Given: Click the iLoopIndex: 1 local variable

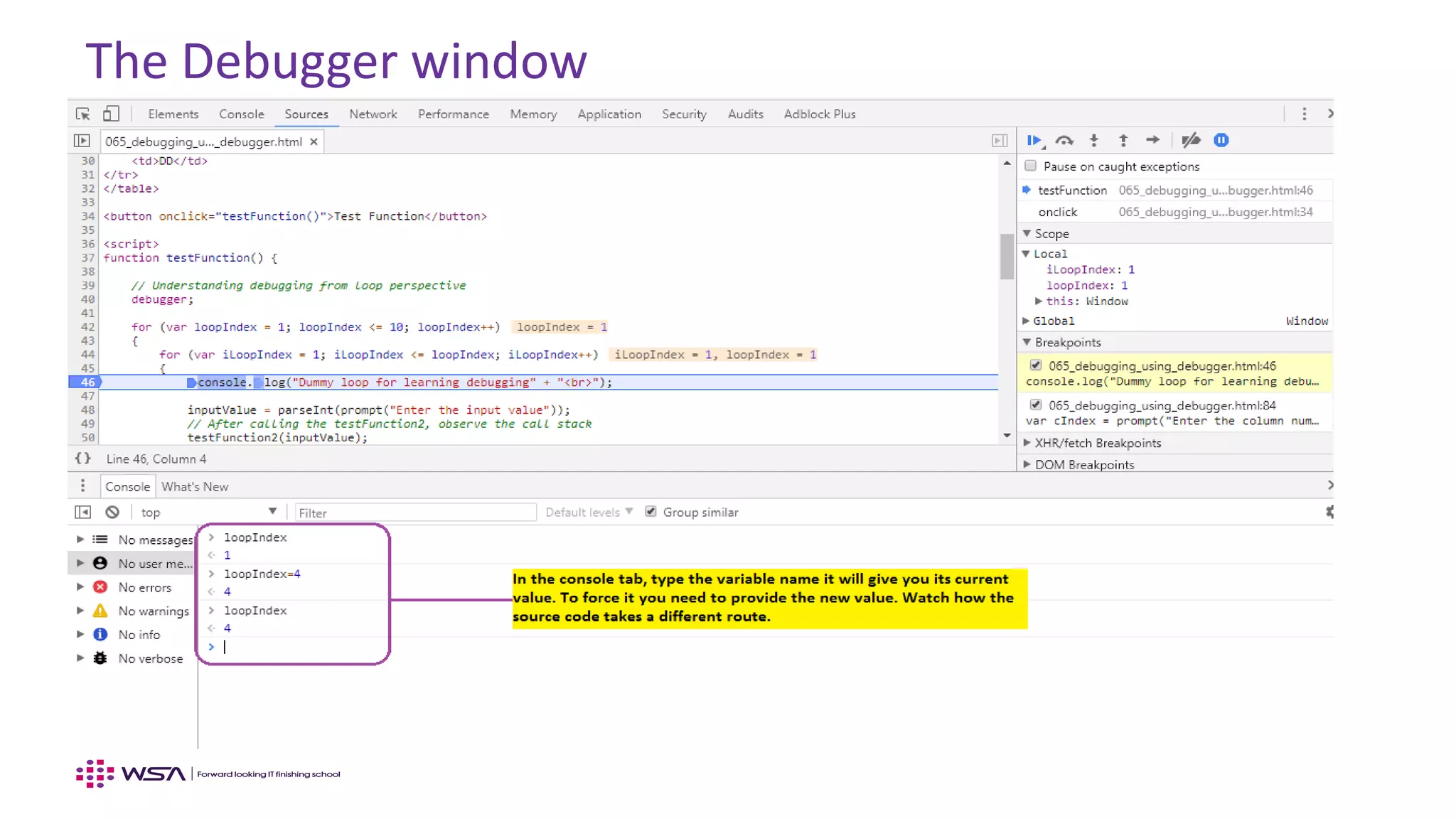Looking at the screenshot, I should pos(1090,269).
